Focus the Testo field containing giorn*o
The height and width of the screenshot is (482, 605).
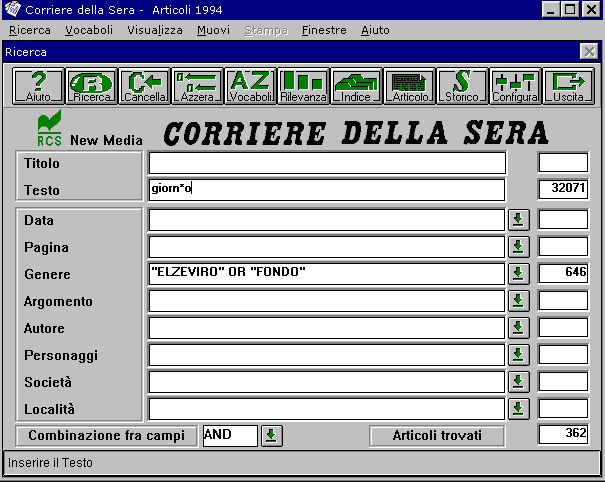pos(327,190)
